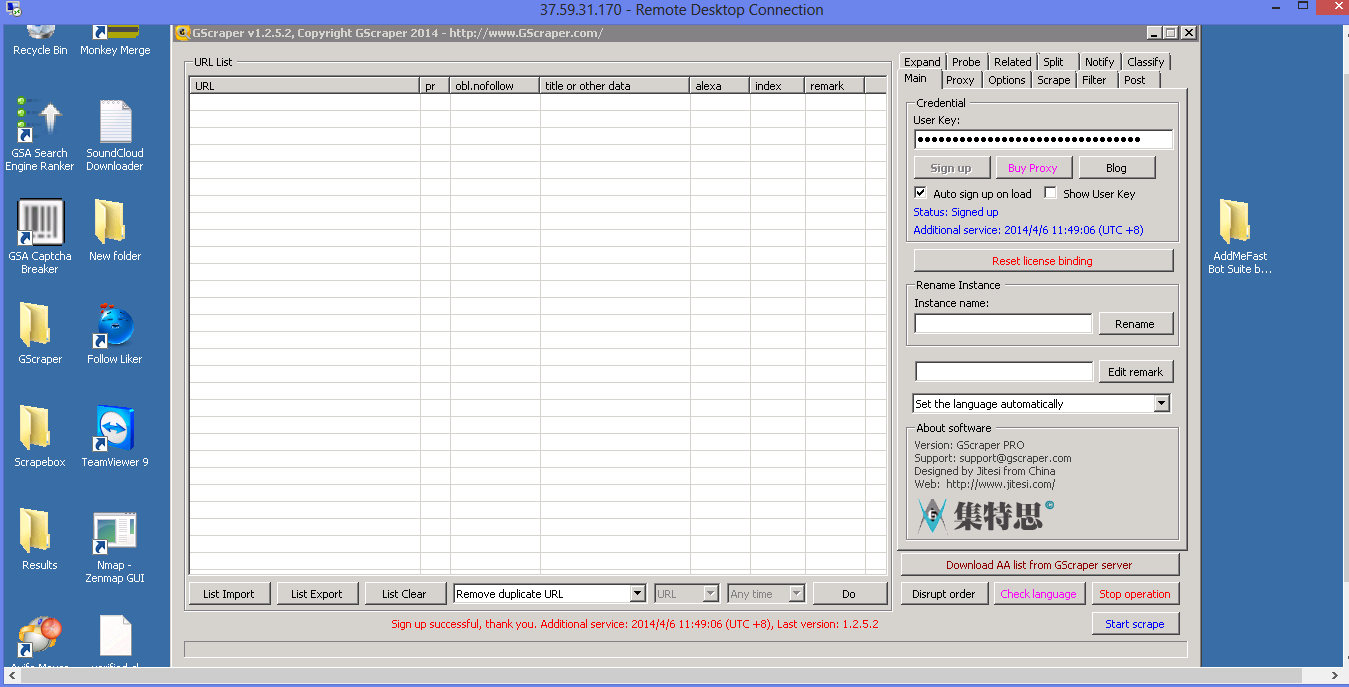The width and height of the screenshot is (1349, 687).
Task: Open the GScraper desktop folder
Action: pos(40,333)
